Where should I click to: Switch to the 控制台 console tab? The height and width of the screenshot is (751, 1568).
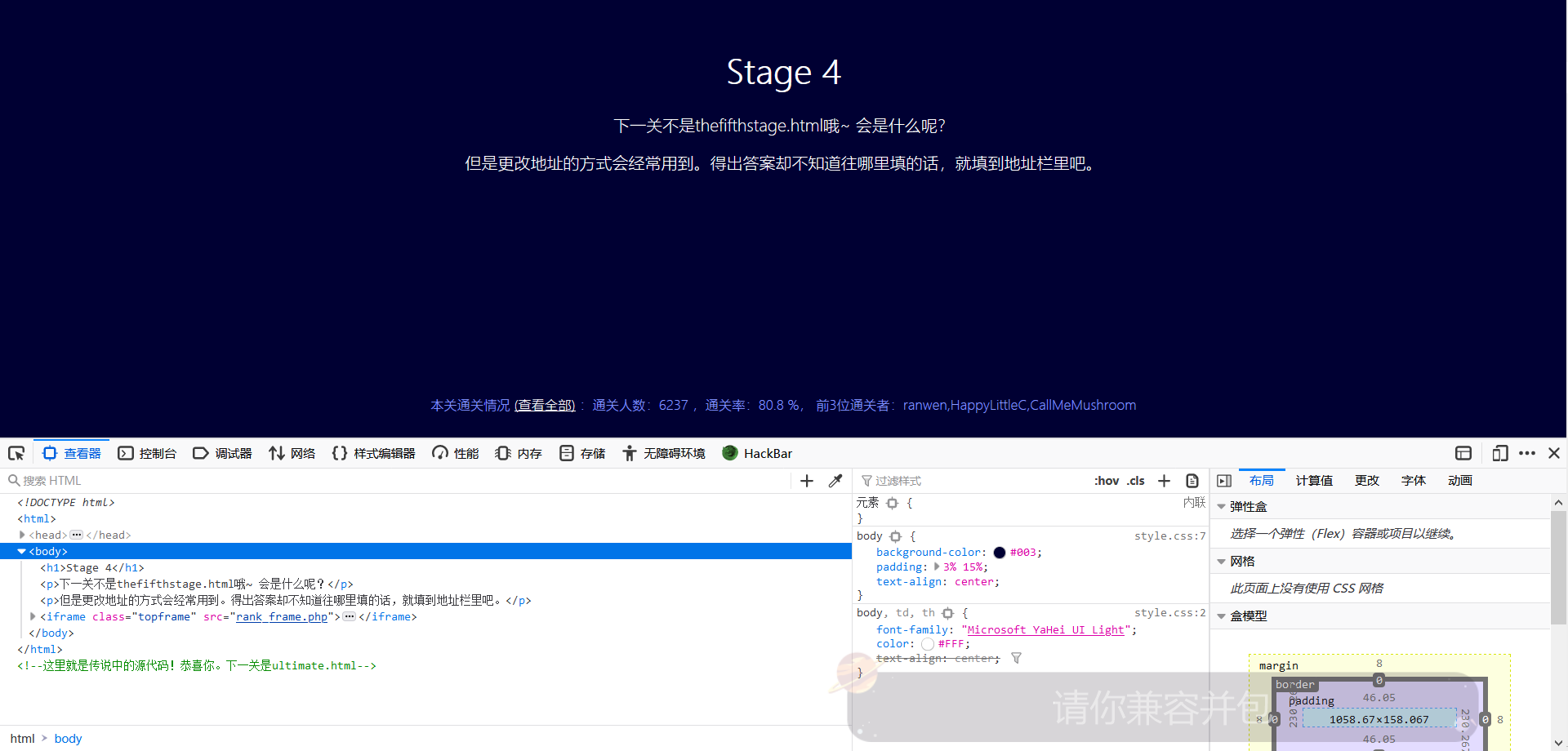pyautogui.click(x=158, y=453)
